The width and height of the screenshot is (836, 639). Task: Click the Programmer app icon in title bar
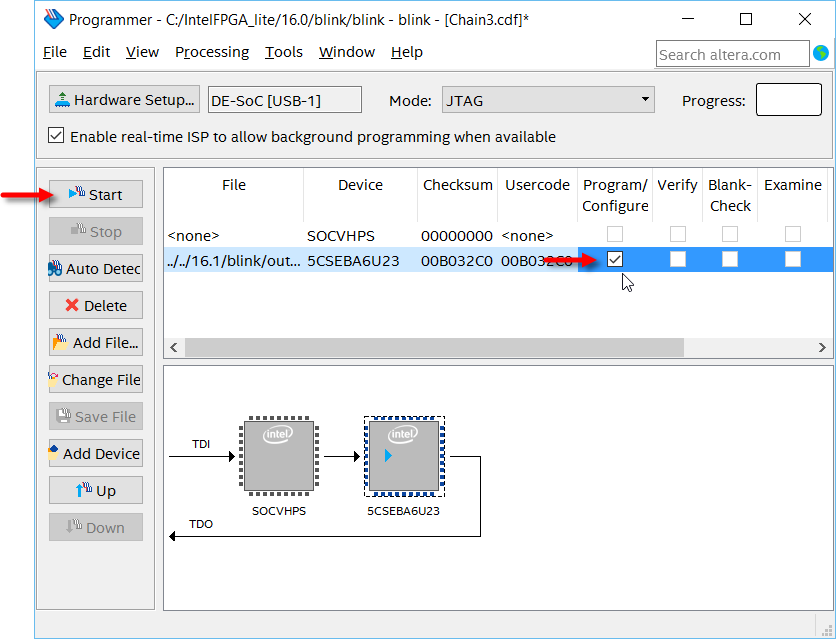[x=54, y=20]
